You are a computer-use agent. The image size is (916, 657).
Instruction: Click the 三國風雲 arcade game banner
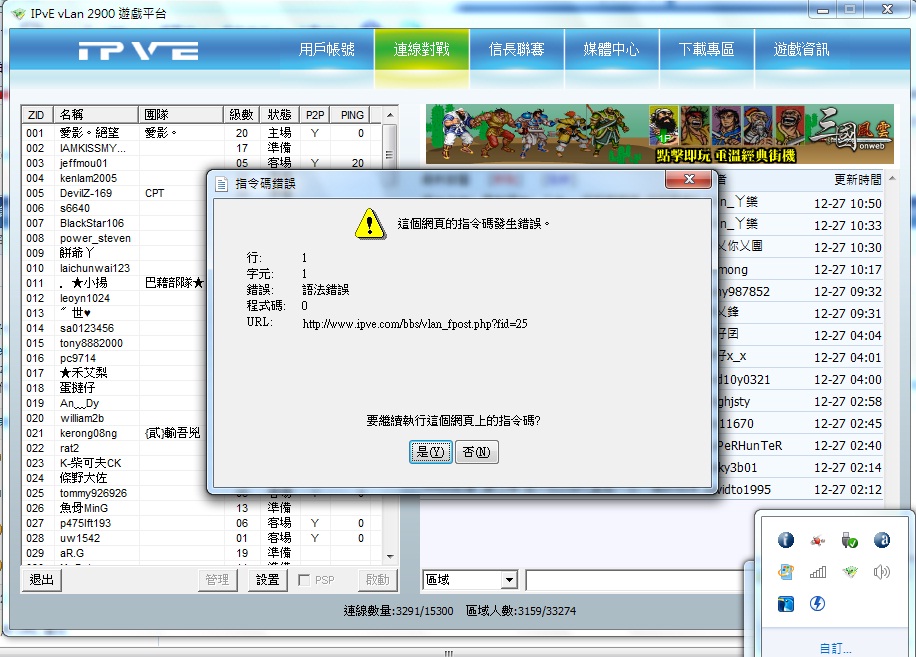(660, 134)
